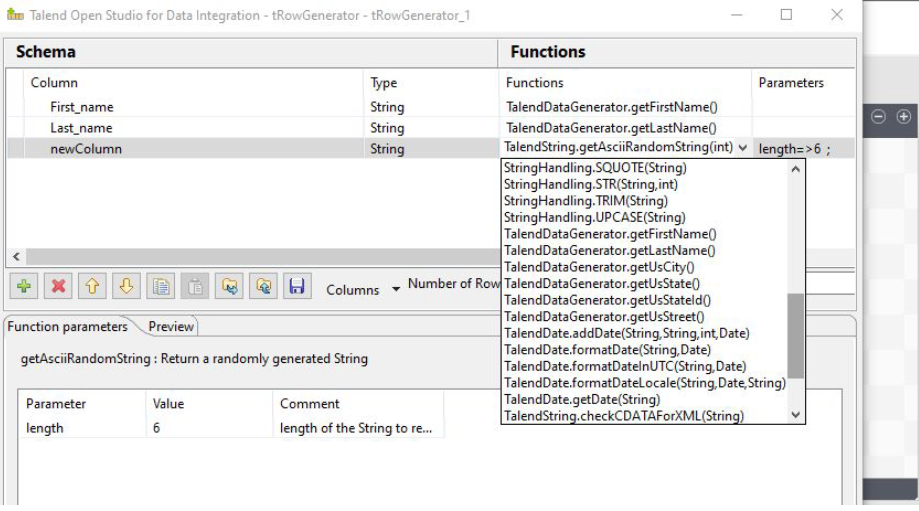Click the export schema to file icon
Viewport: 919px width, 511px height.
pos(263,287)
